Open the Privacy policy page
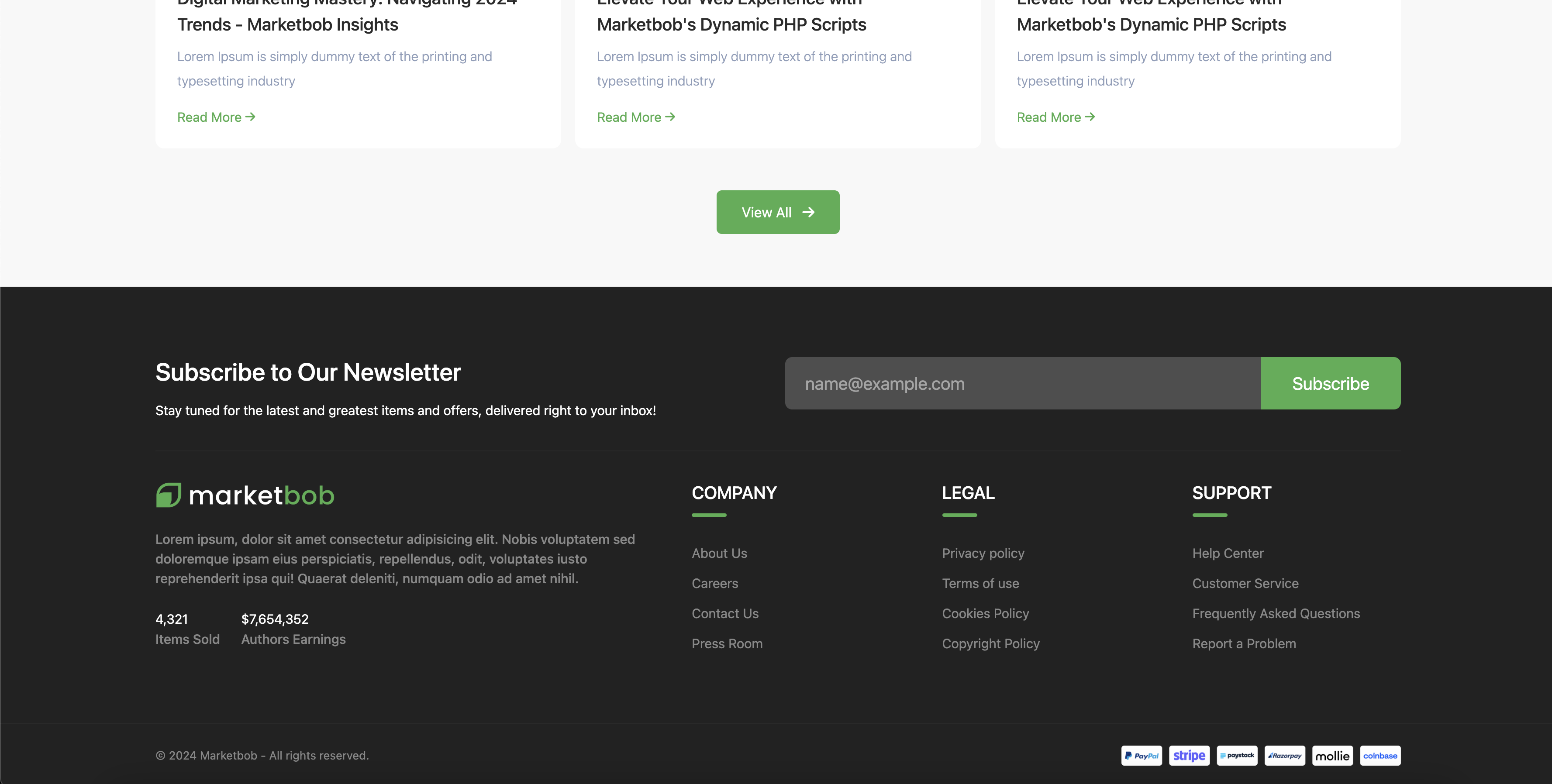Image resolution: width=1552 pixels, height=784 pixels. pos(983,553)
